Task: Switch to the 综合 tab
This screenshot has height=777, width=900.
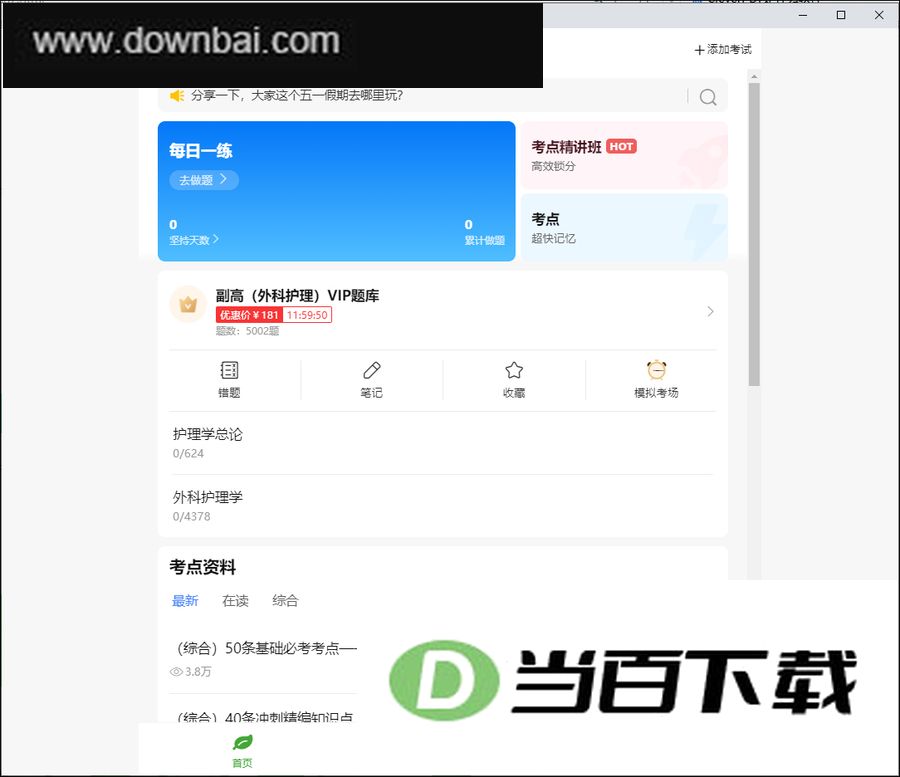Action: pos(285,601)
